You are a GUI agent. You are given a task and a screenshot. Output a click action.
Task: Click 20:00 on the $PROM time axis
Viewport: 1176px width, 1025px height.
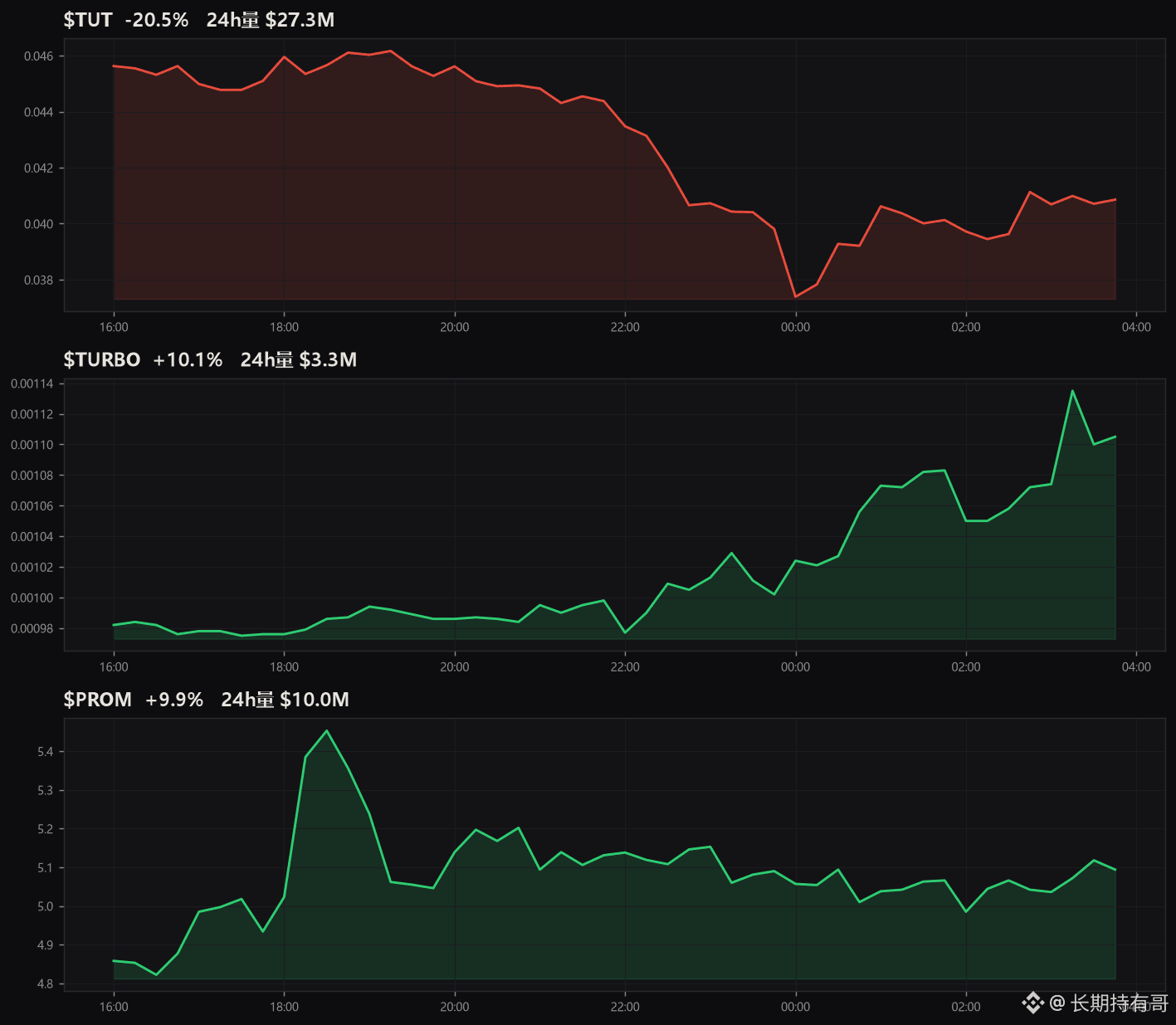(455, 1007)
